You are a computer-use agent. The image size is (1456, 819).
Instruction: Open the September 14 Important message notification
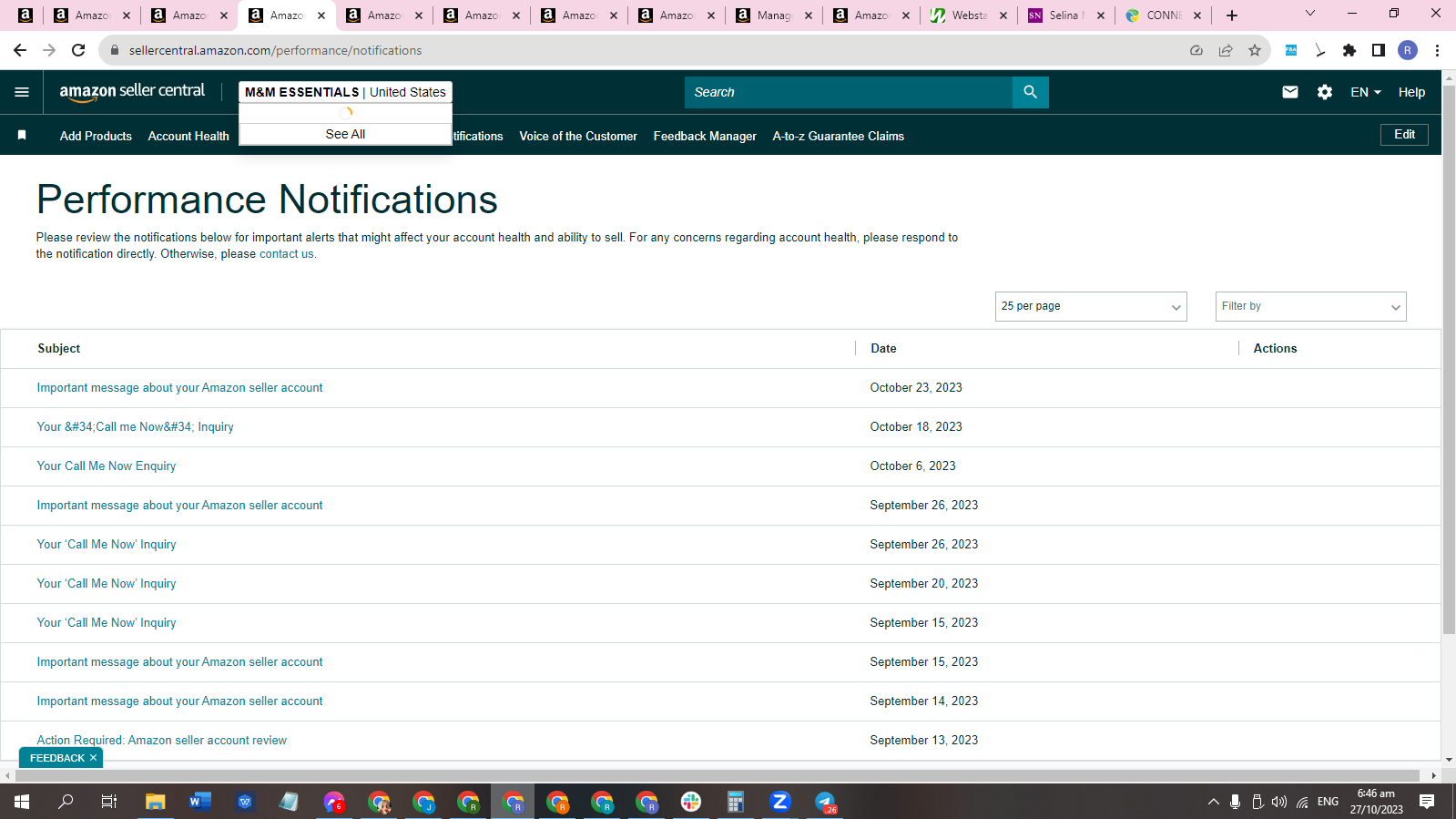179,701
